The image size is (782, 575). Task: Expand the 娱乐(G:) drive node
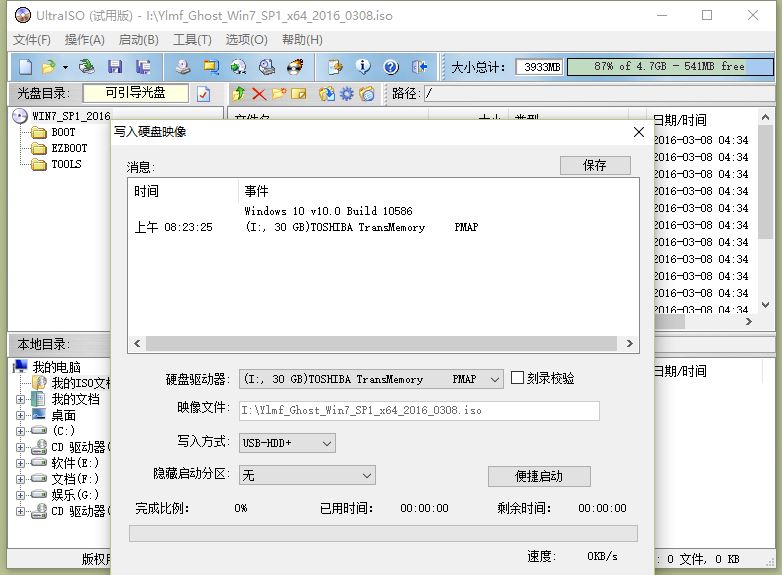(20, 495)
